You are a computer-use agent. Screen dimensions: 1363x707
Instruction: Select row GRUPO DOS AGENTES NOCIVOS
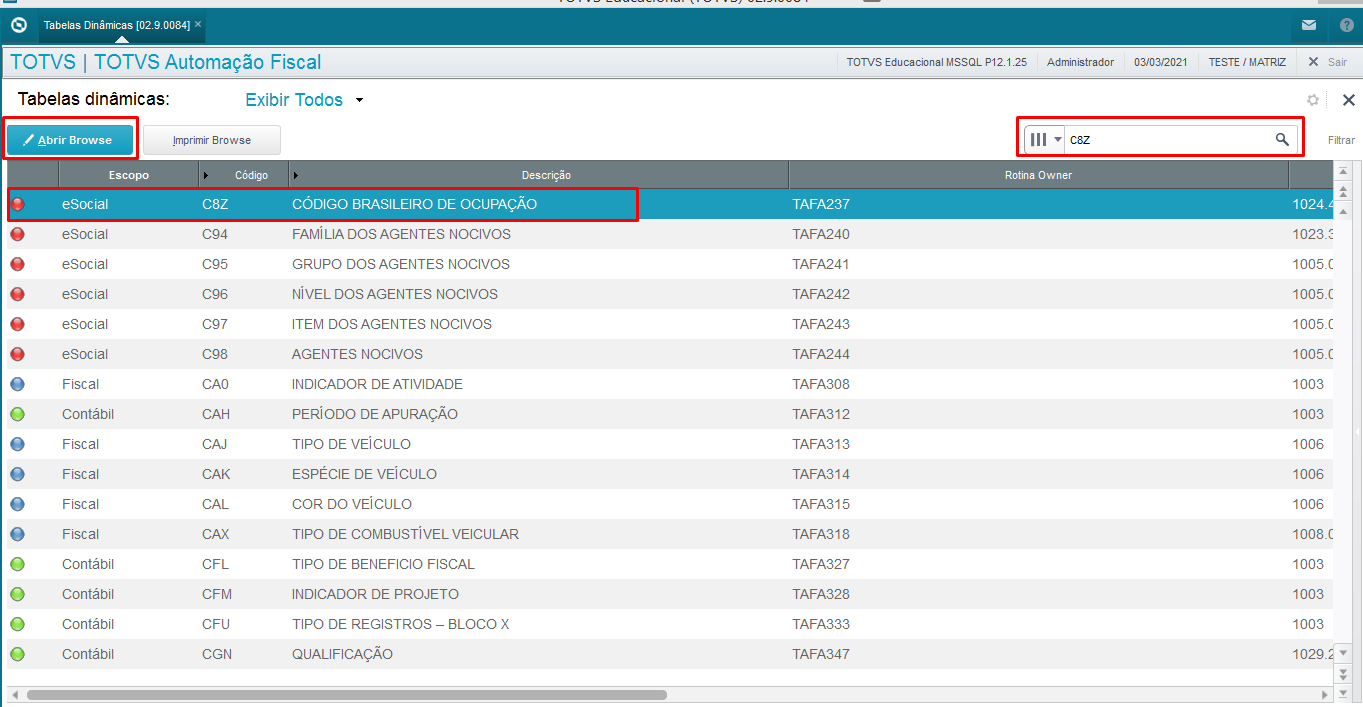(670, 264)
